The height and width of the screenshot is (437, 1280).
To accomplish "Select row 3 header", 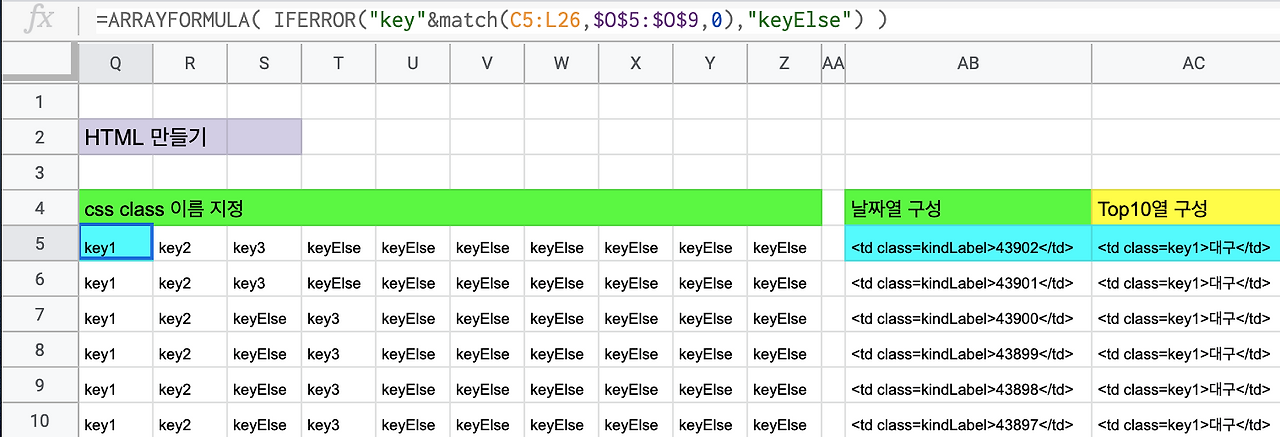I will pos(39,172).
